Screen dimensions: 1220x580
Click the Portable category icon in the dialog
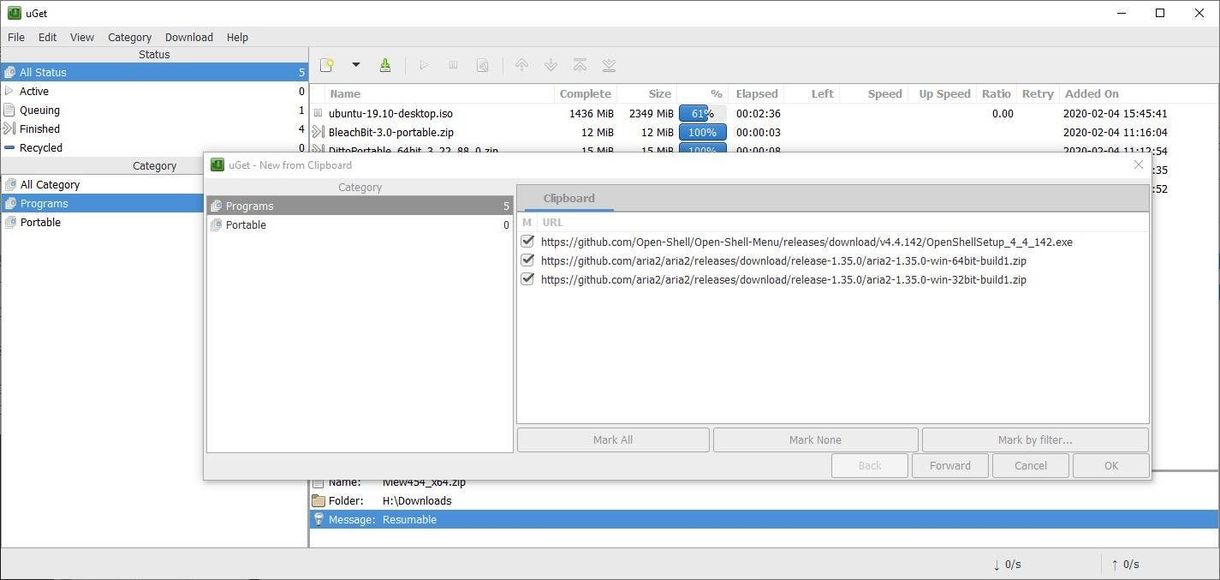216,225
